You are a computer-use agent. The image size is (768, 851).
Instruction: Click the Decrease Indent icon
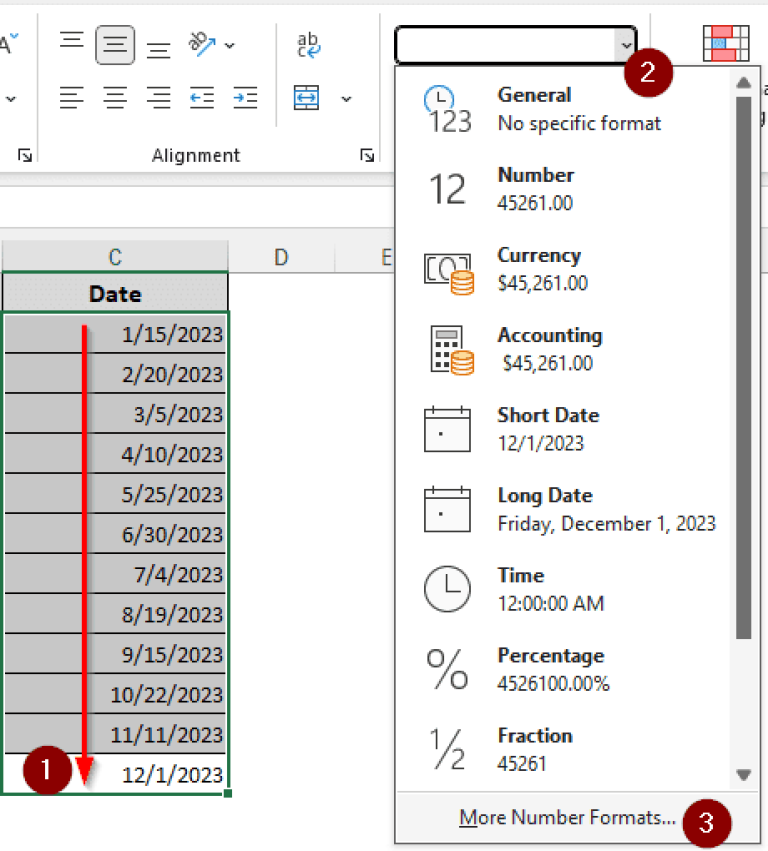[202, 98]
